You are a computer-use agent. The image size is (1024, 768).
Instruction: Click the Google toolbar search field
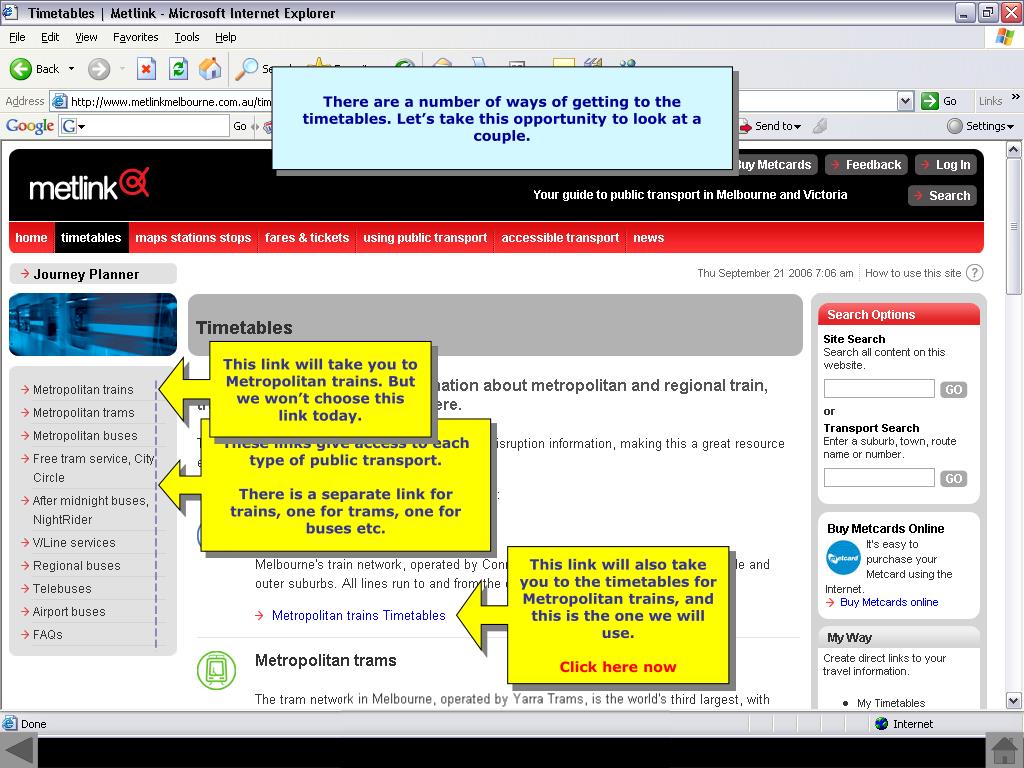coord(158,126)
